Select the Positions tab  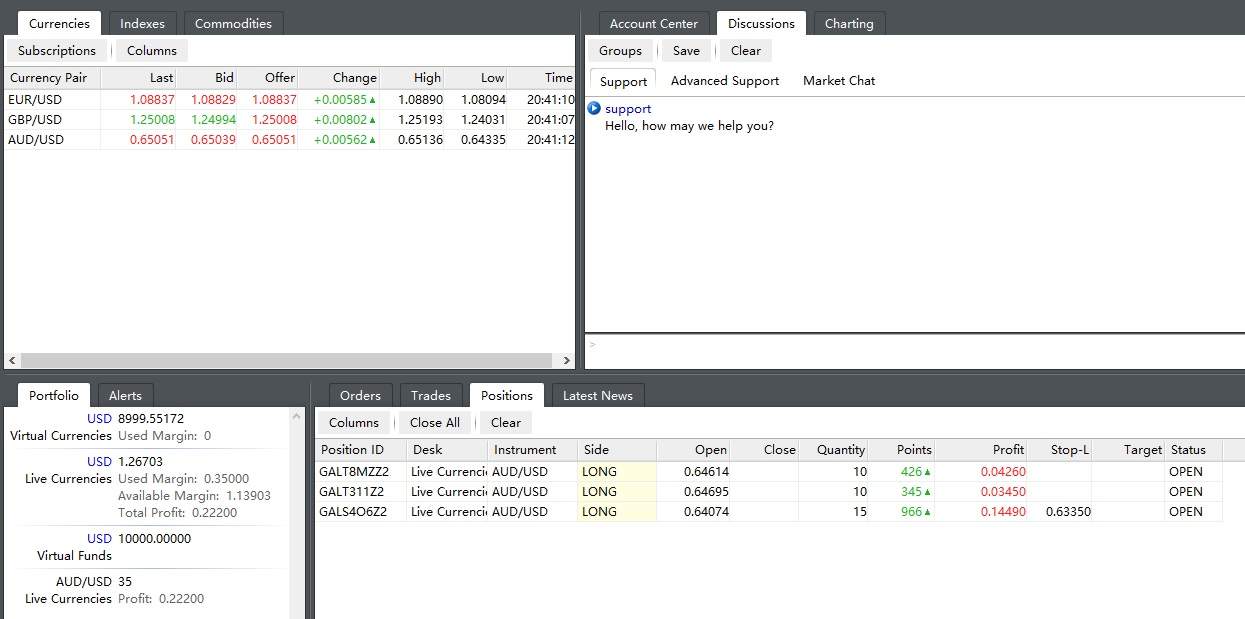[507, 395]
